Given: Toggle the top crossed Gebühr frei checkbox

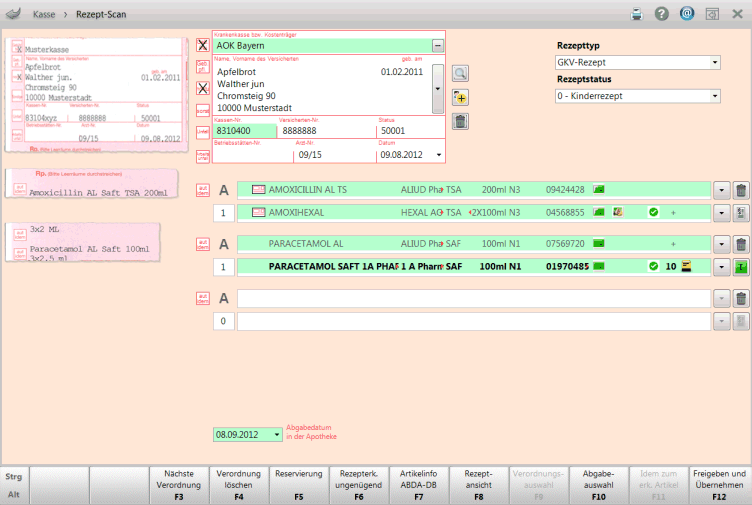Looking at the screenshot, I should (203, 45).
